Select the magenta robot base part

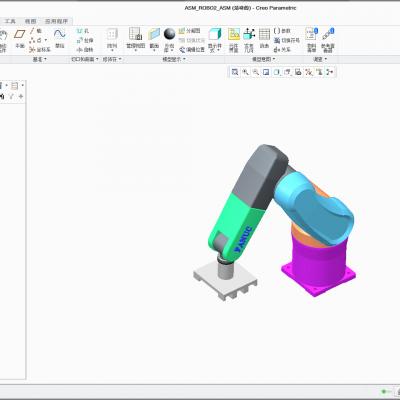[317, 267]
